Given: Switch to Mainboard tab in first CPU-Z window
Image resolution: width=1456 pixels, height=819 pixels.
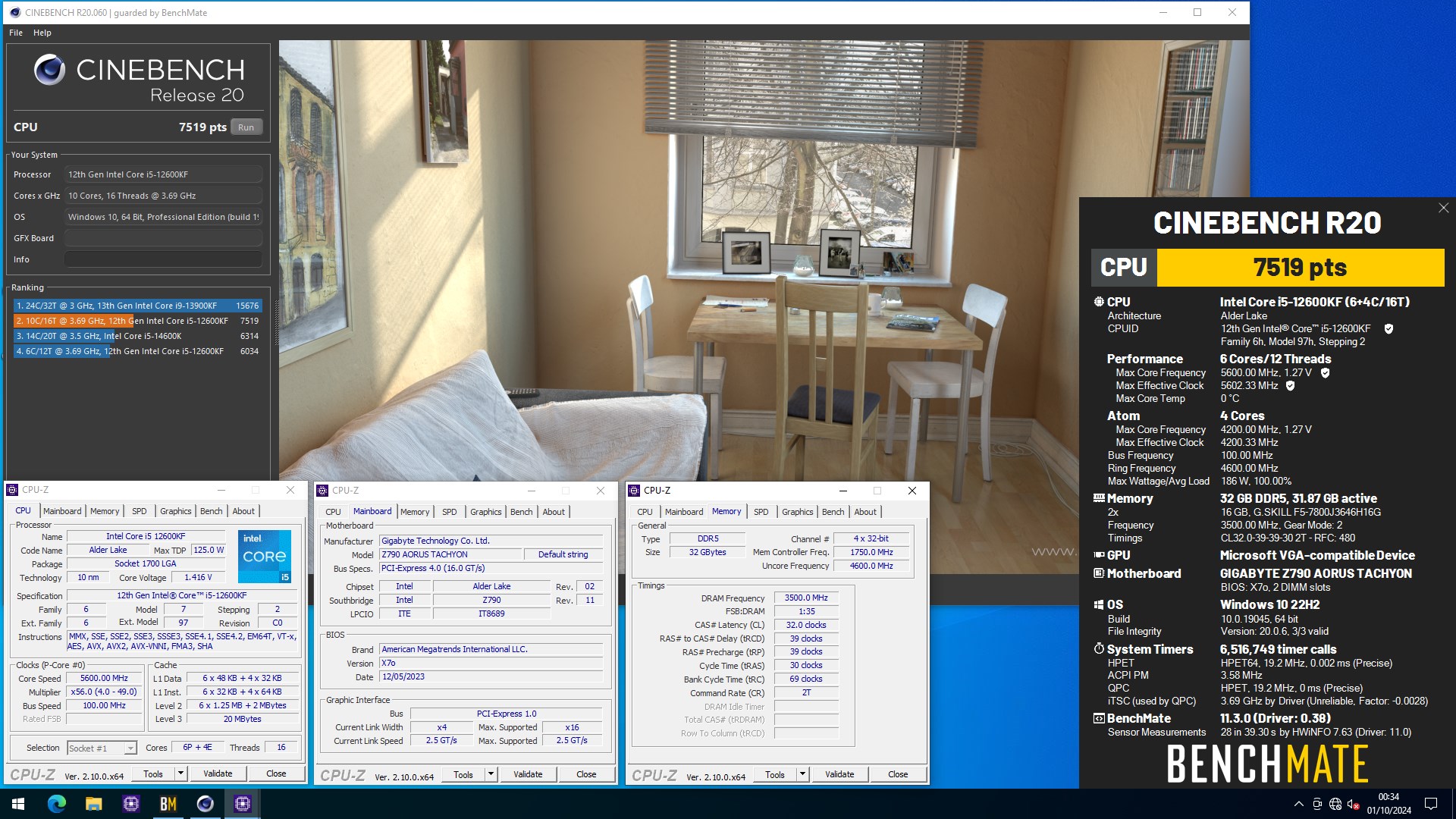Looking at the screenshot, I should [62, 511].
